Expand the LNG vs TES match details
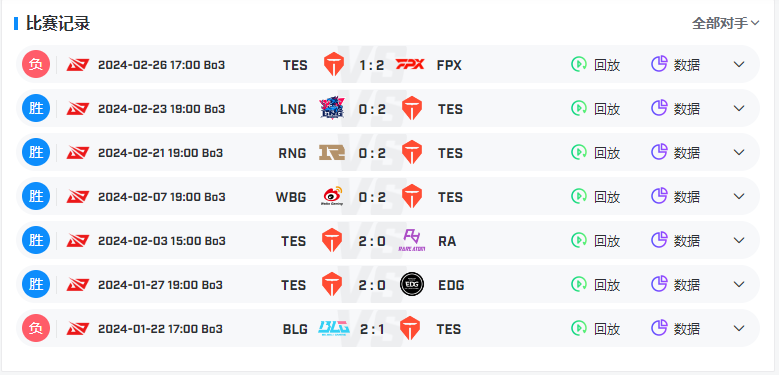Screen dimensions: 779x375 (x=739, y=108)
